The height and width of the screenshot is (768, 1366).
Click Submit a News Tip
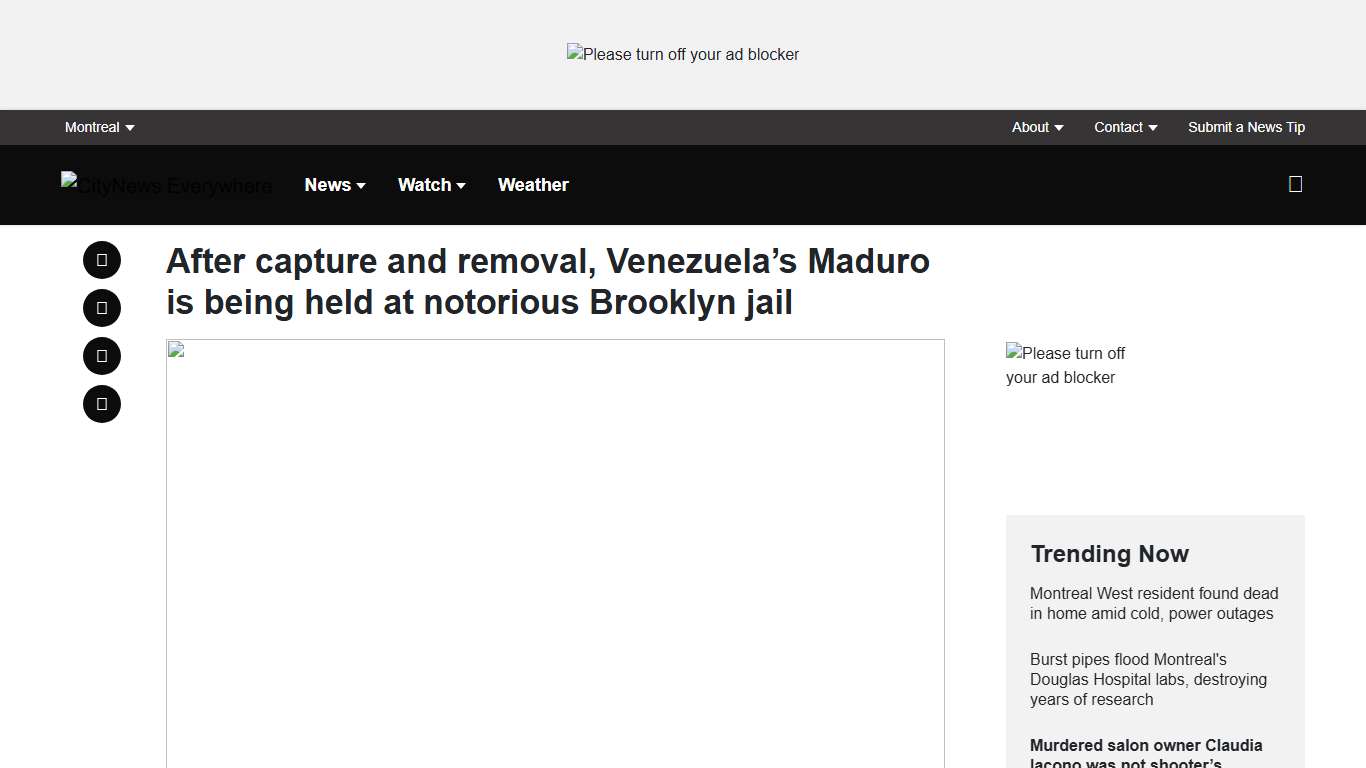coord(1246,127)
